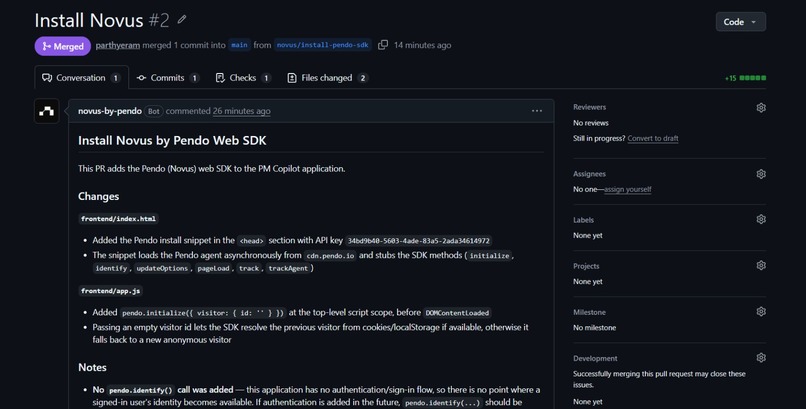The width and height of the screenshot is (806, 409).
Task: Click the Bot label badge
Action: pyautogui.click(x=153, y=111)
